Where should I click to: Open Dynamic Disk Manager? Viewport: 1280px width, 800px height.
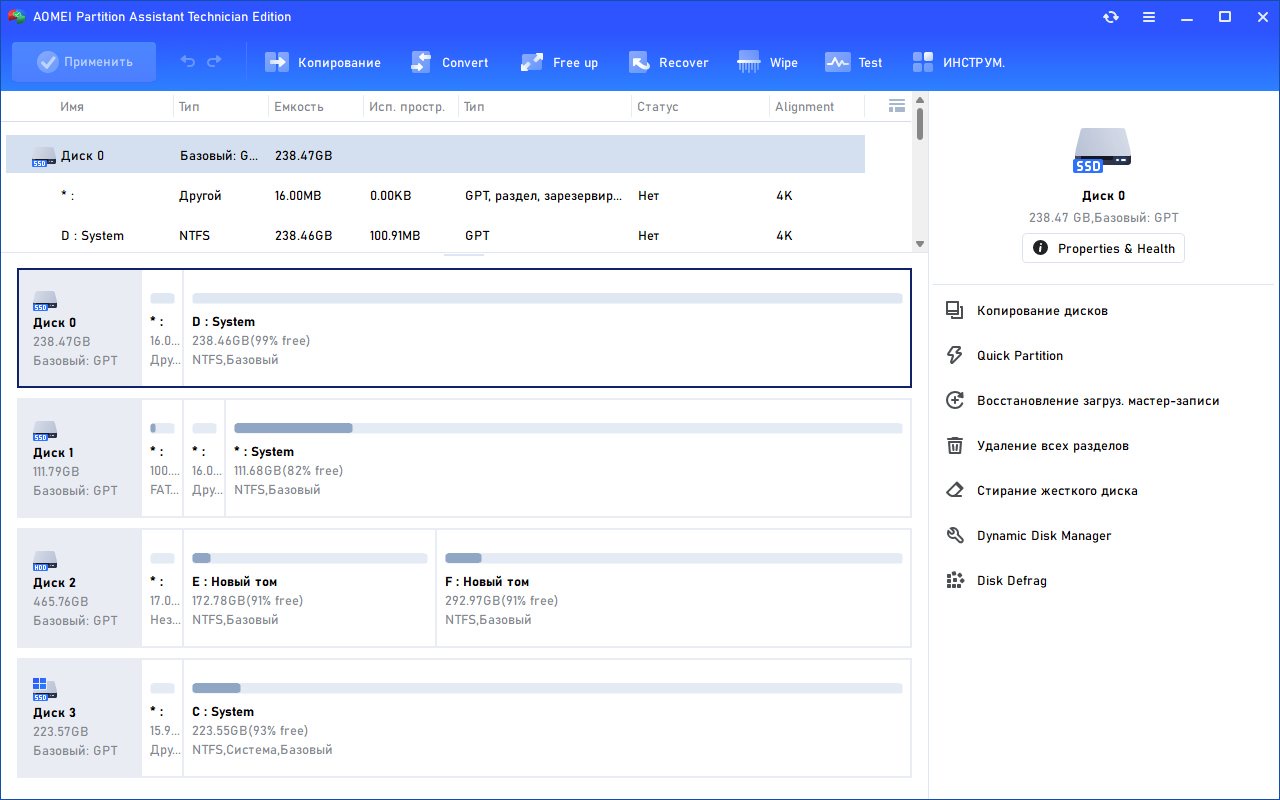pyautogui.click(x=1043, y=536)
